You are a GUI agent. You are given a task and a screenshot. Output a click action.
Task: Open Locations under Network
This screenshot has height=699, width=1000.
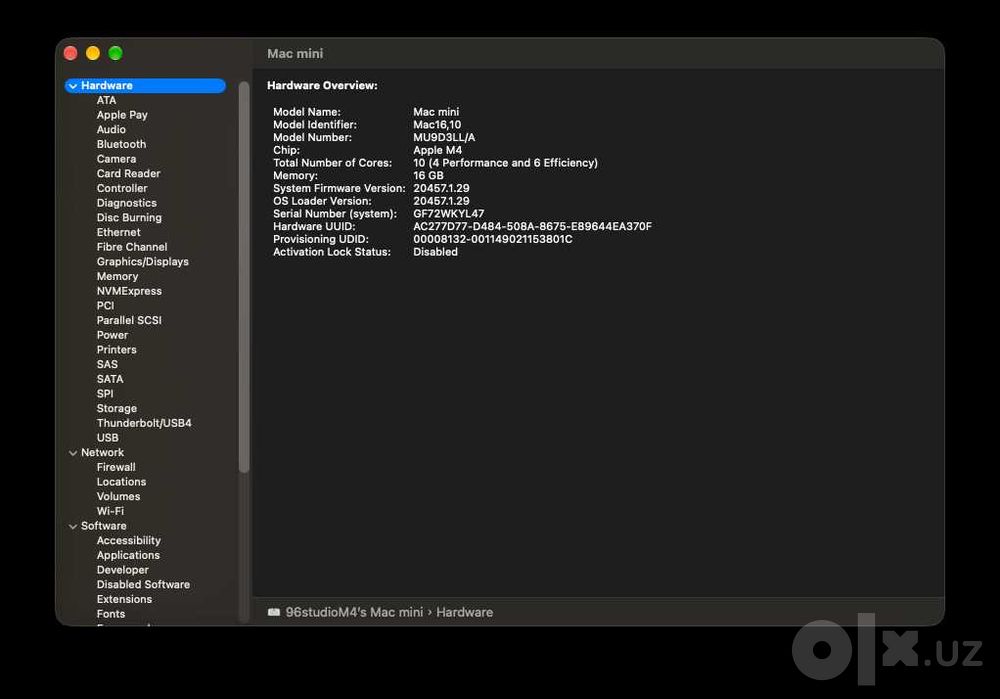click(x=121, y=482)
